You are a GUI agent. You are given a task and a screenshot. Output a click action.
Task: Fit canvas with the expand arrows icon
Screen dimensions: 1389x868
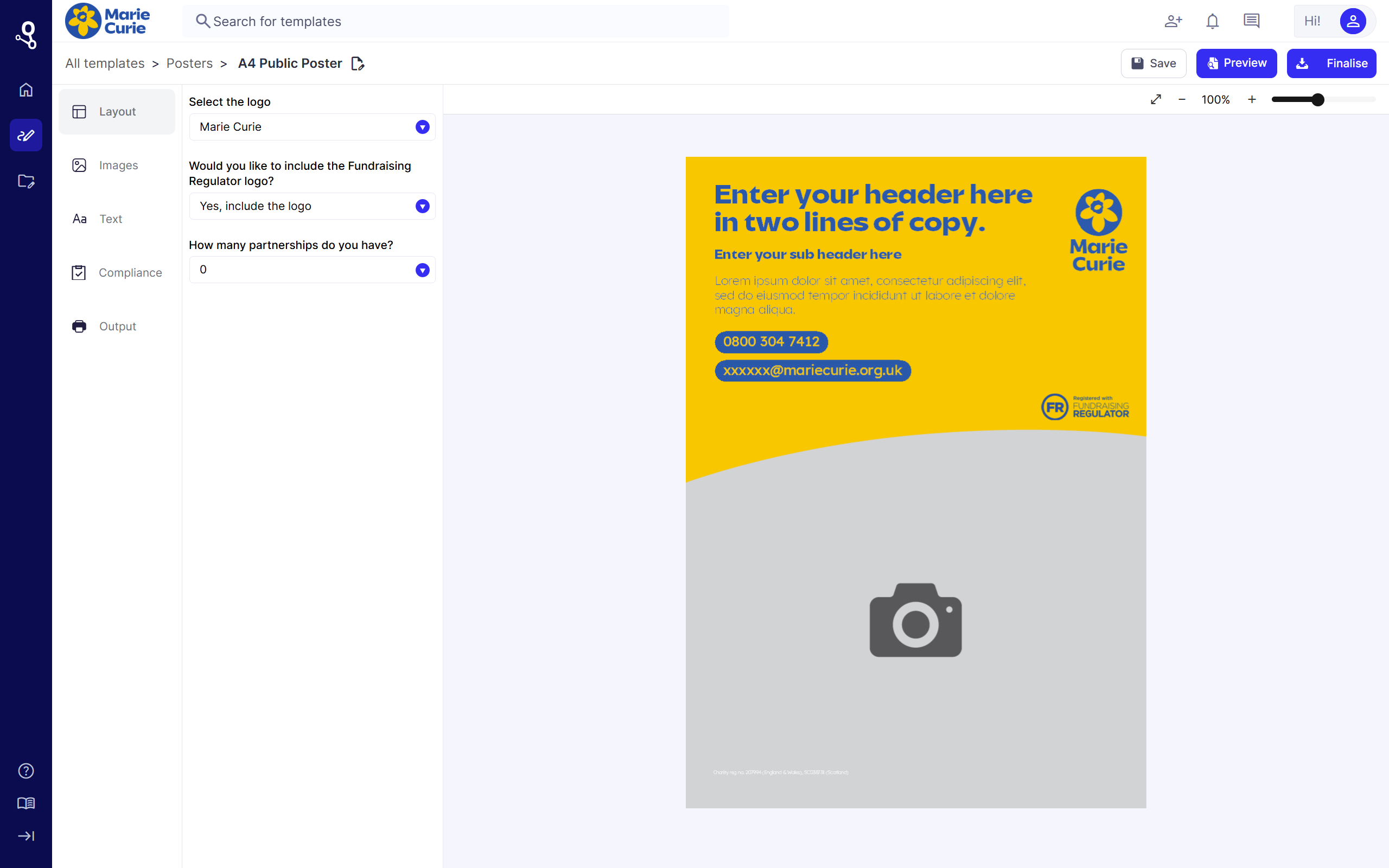coord(1156,99)
